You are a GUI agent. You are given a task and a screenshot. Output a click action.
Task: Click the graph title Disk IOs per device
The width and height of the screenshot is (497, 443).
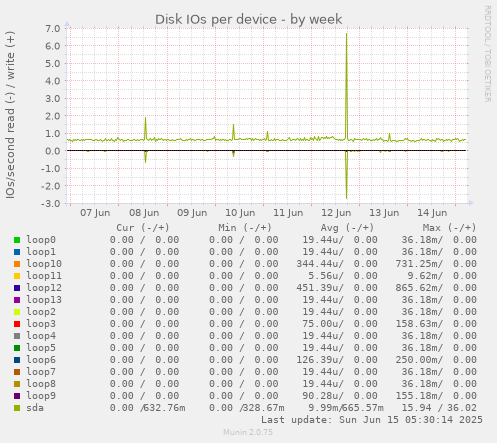(249, 19)
